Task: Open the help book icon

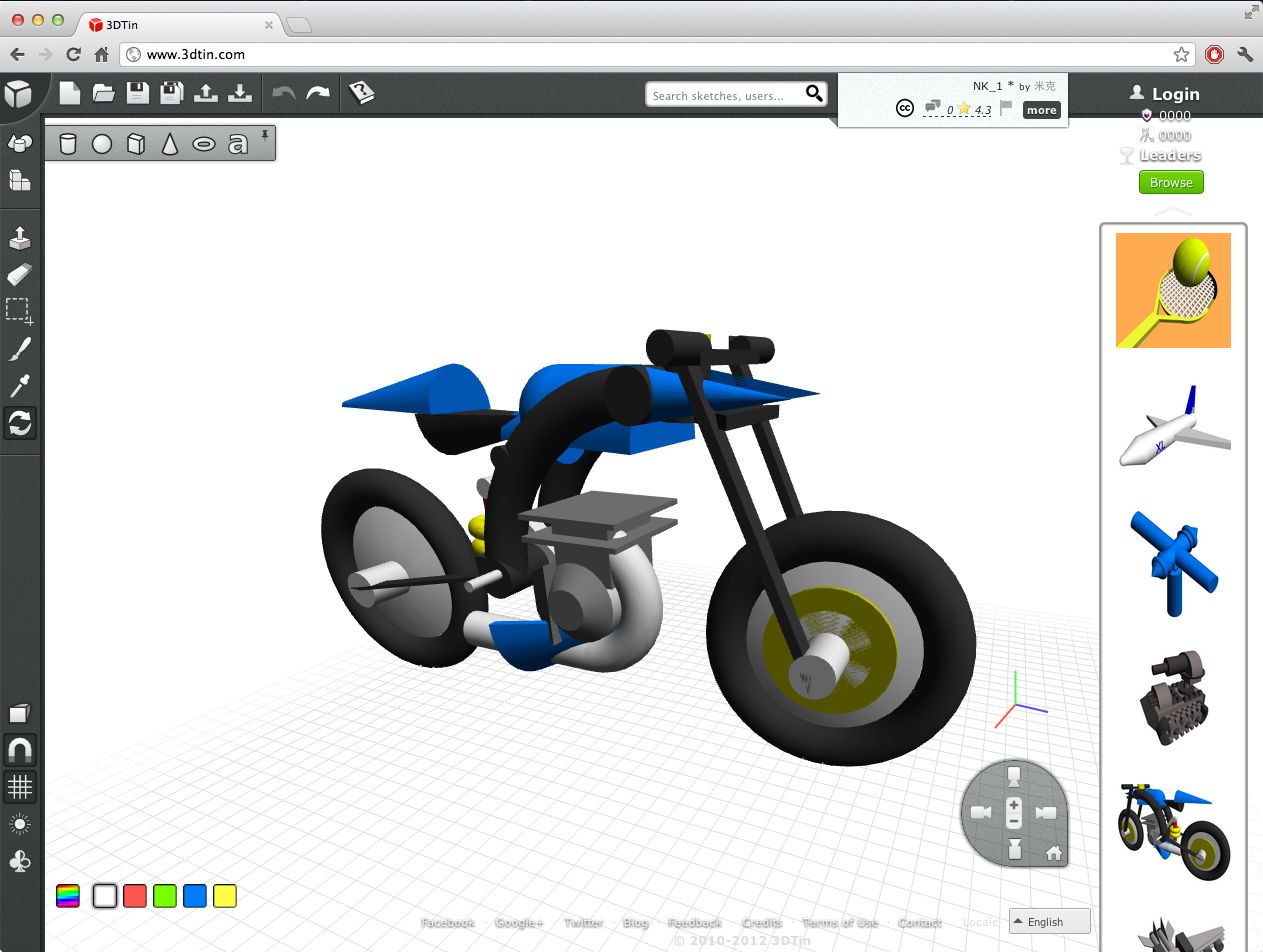Action: pos(361,93)
